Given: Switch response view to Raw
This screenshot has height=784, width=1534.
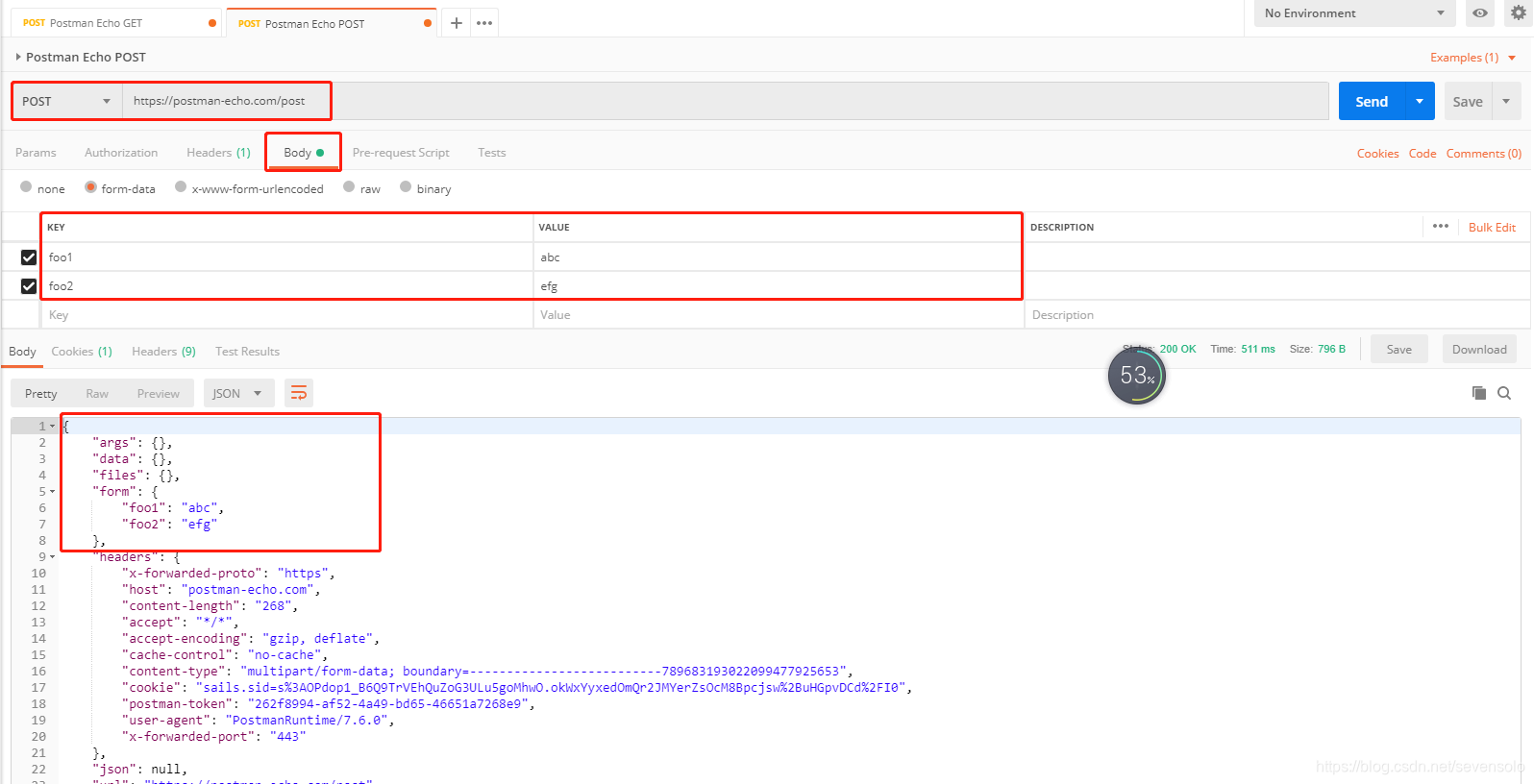Looking at the screenshot, I should tap(97, 393).
